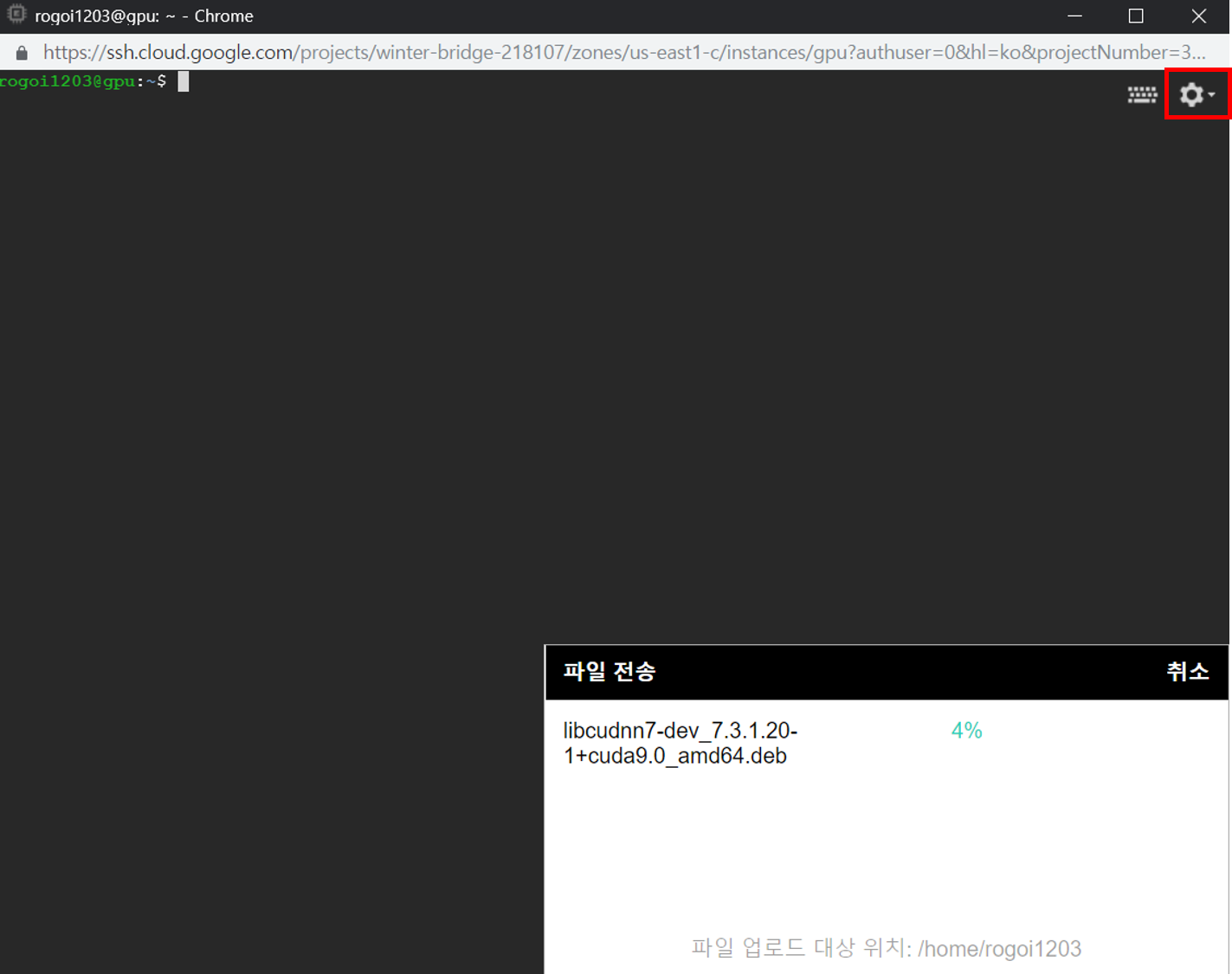Click the 4% upload progress value
This screenshot has width=1232, height=974.
pos(966,731)
